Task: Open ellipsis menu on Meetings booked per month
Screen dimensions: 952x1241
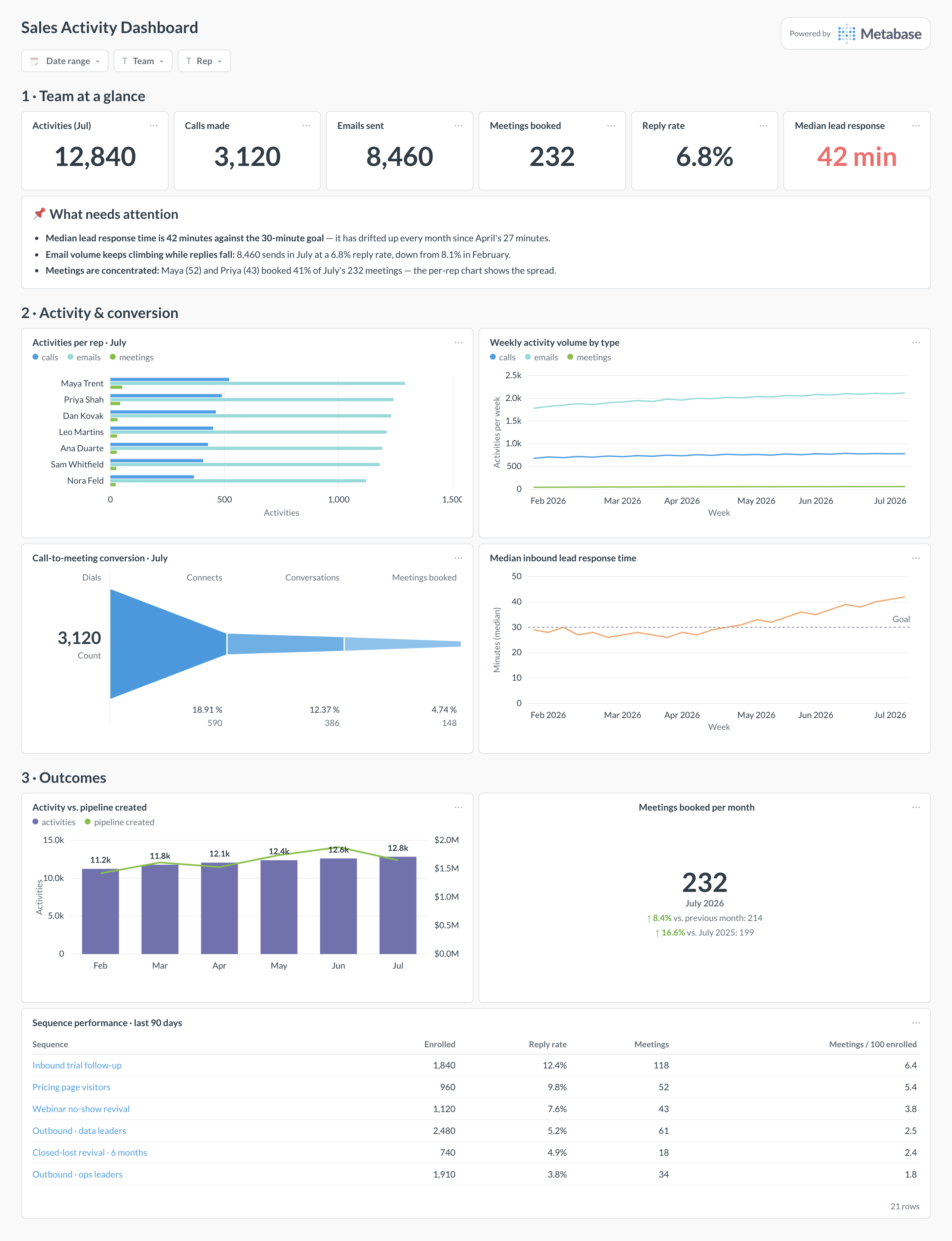Action: click(x=916, y=808)
